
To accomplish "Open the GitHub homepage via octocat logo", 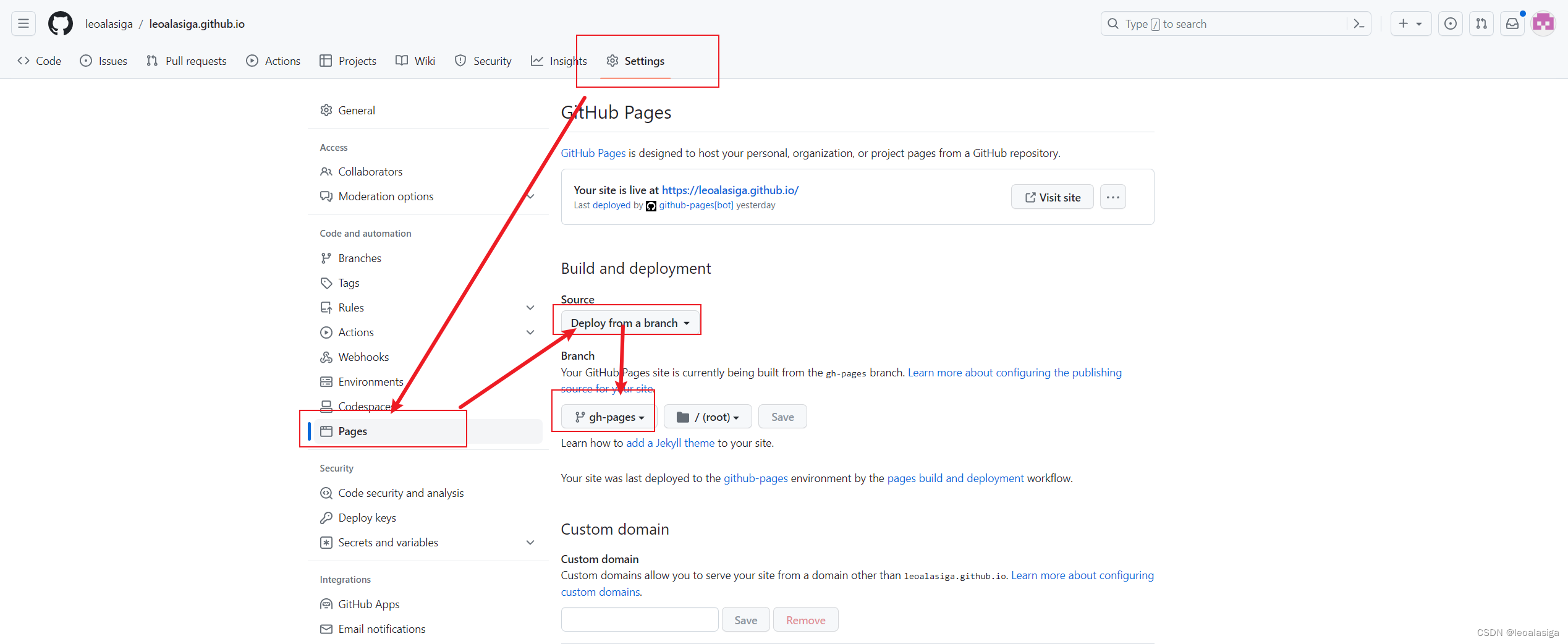I will point(60,23).
